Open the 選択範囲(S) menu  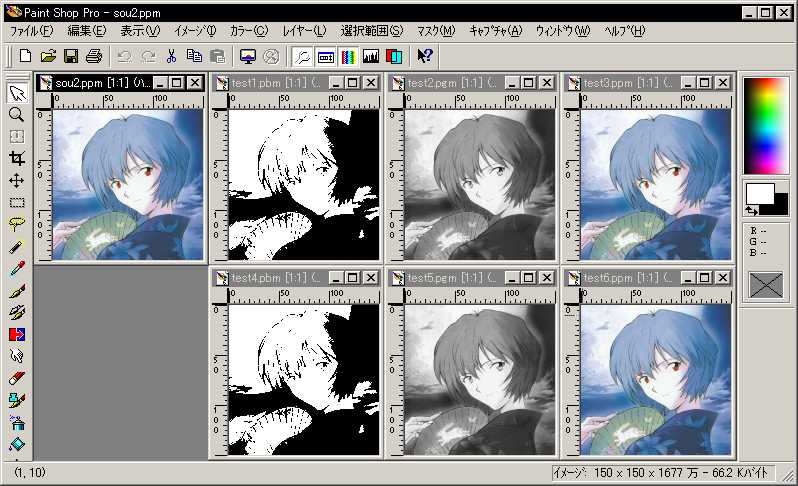(372, 31)
